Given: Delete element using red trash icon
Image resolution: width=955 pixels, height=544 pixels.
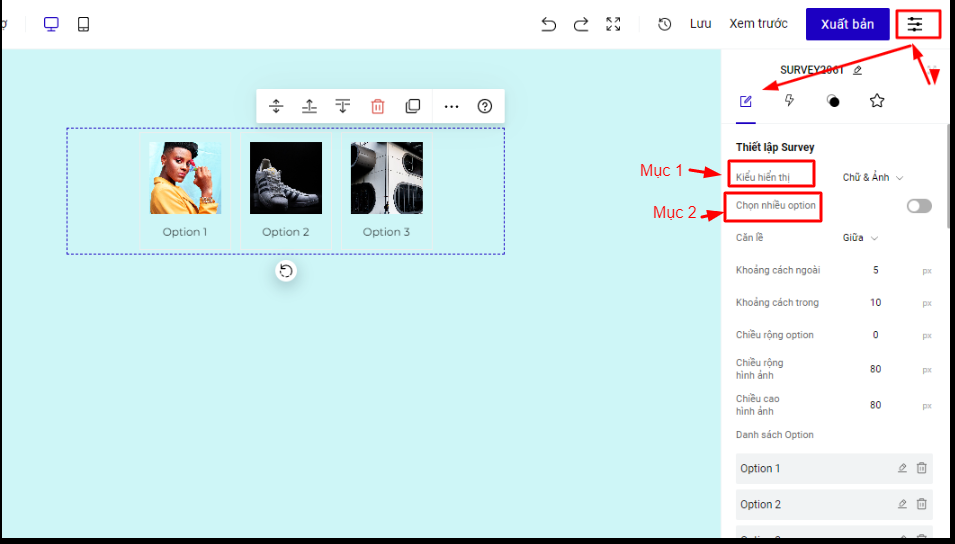Looking at the screenshot, I should [377, 106].
